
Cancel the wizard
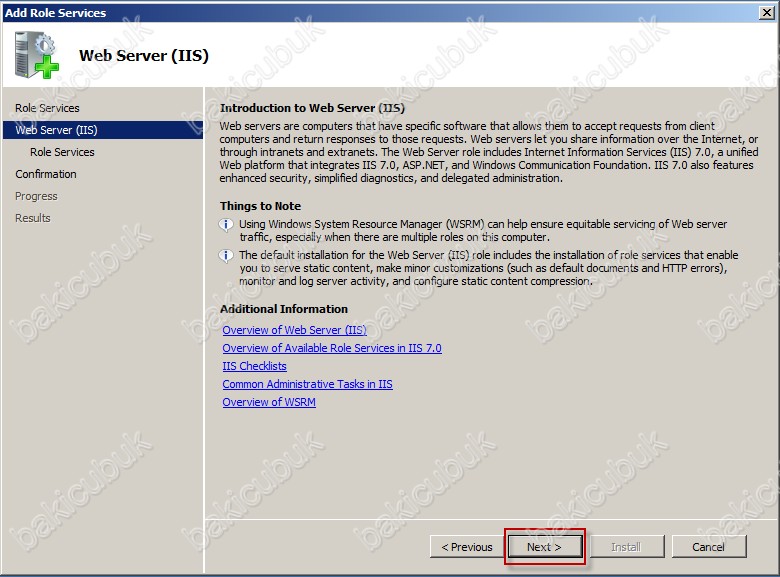tap(708, 547)
